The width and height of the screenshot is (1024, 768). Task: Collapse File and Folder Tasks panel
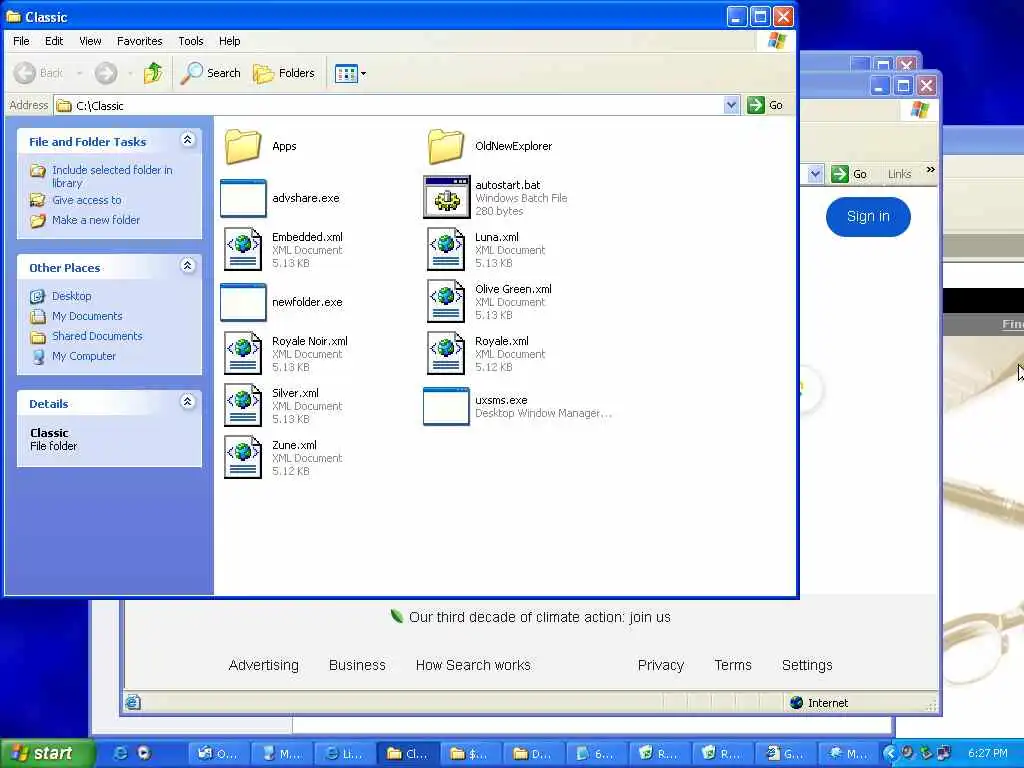[187, 140]
